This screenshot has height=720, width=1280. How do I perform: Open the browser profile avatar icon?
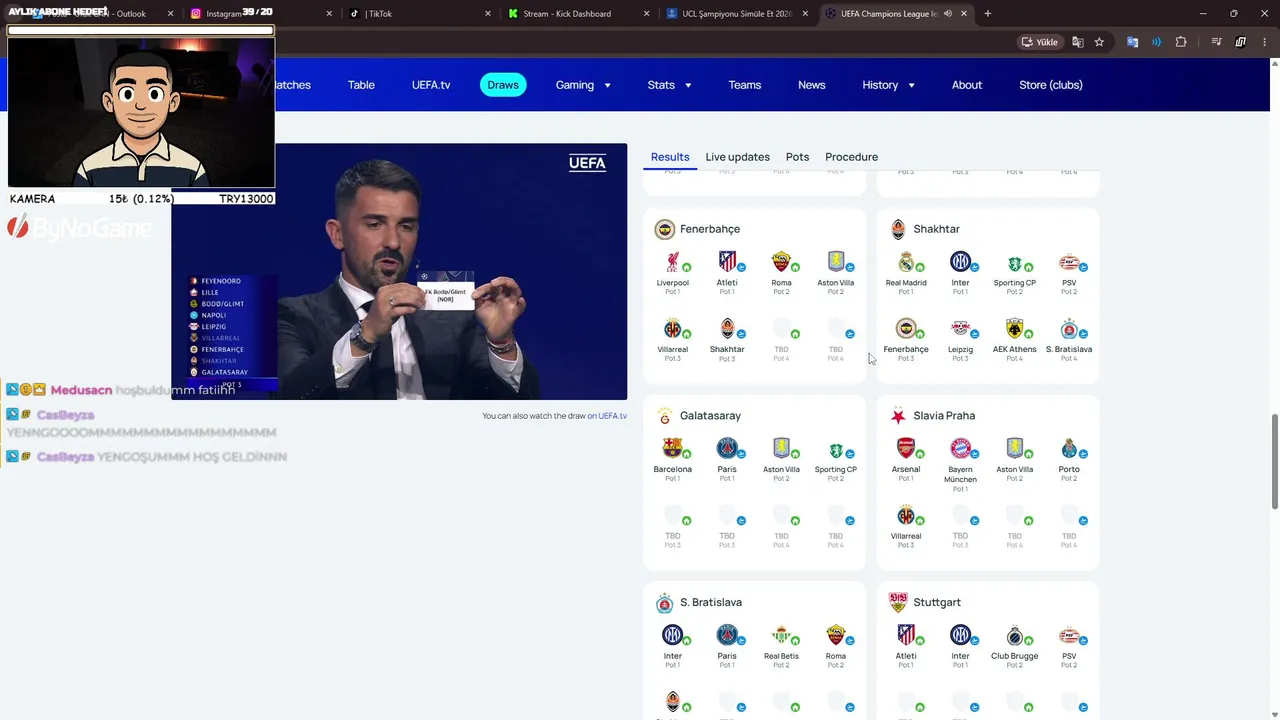coord(1241,42)
